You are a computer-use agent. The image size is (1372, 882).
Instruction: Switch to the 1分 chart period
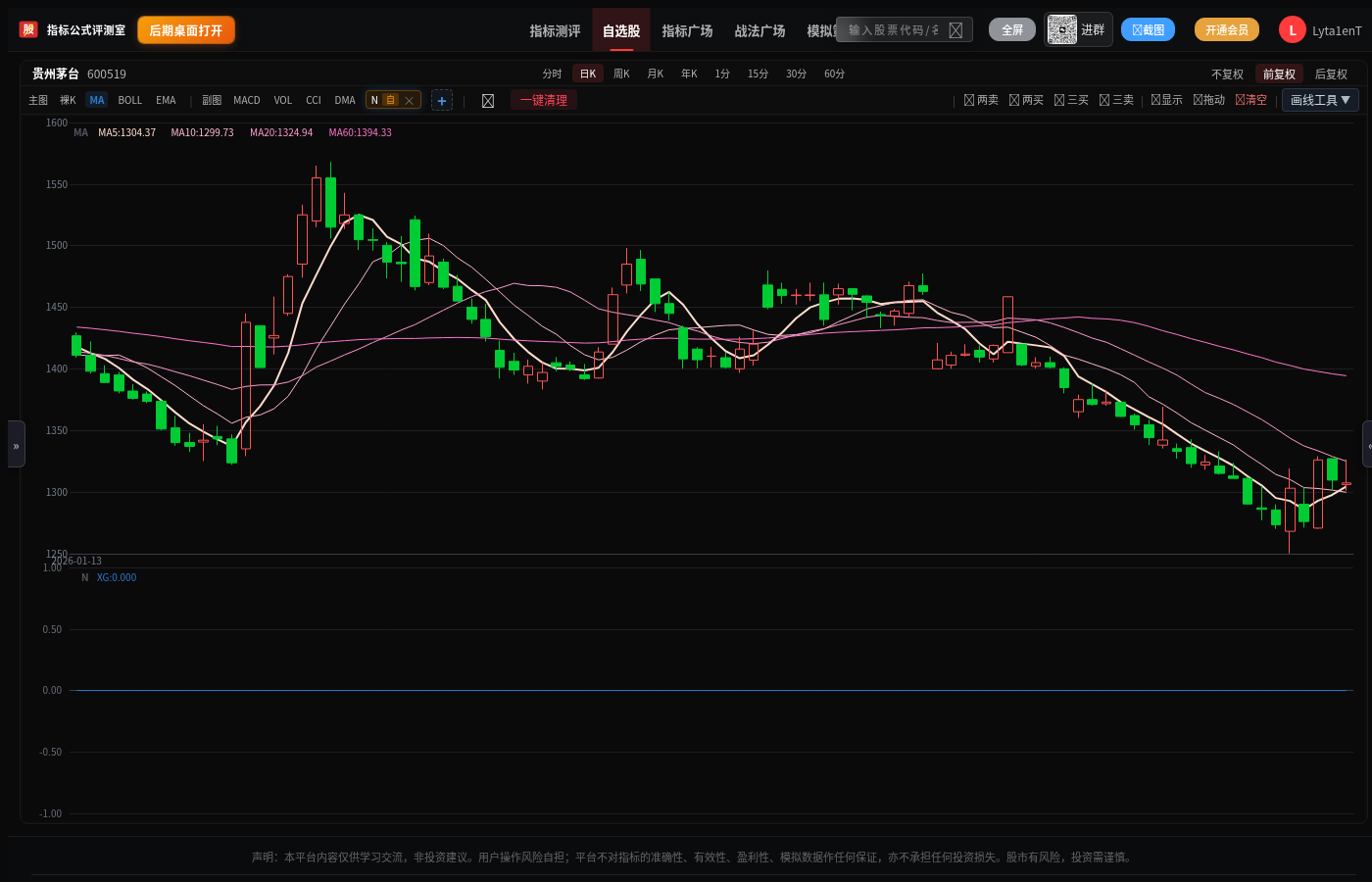click(x=722, y=73)
